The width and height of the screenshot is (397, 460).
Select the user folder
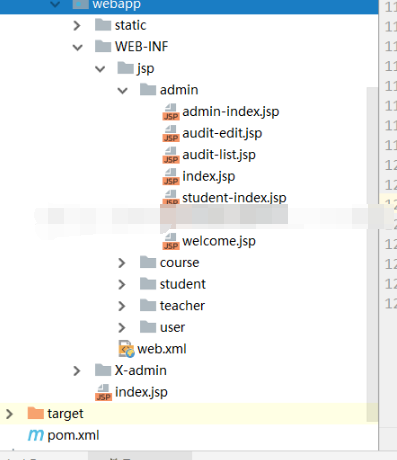(x=172, y=327)
